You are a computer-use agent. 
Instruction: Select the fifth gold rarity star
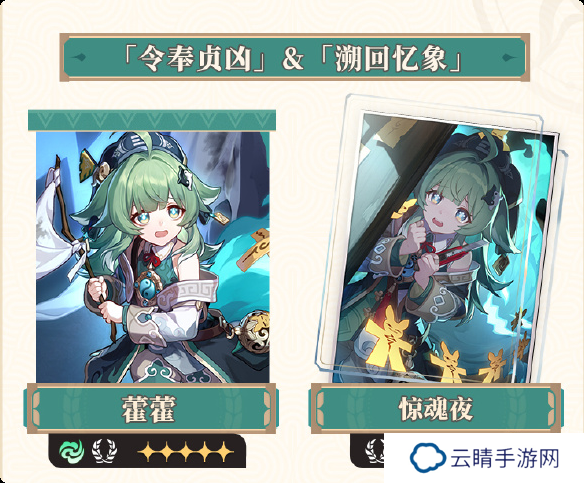224,452
